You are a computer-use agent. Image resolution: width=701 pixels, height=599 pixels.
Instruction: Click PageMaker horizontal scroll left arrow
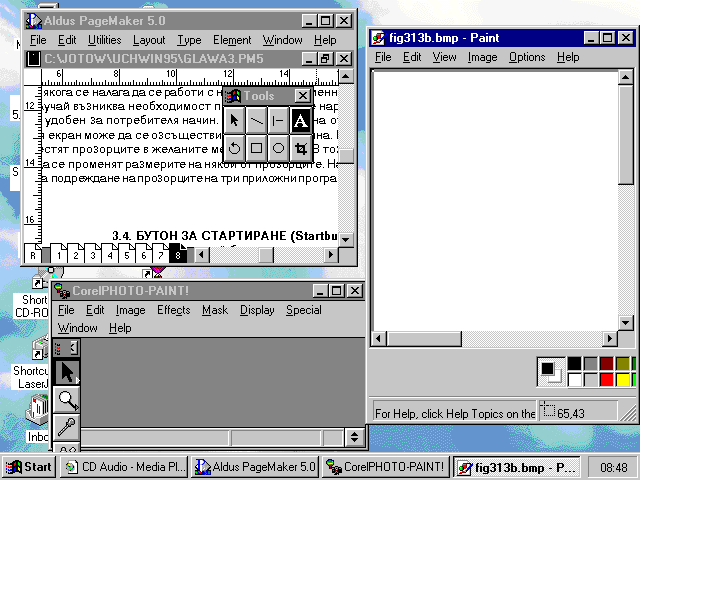(202, 255)
